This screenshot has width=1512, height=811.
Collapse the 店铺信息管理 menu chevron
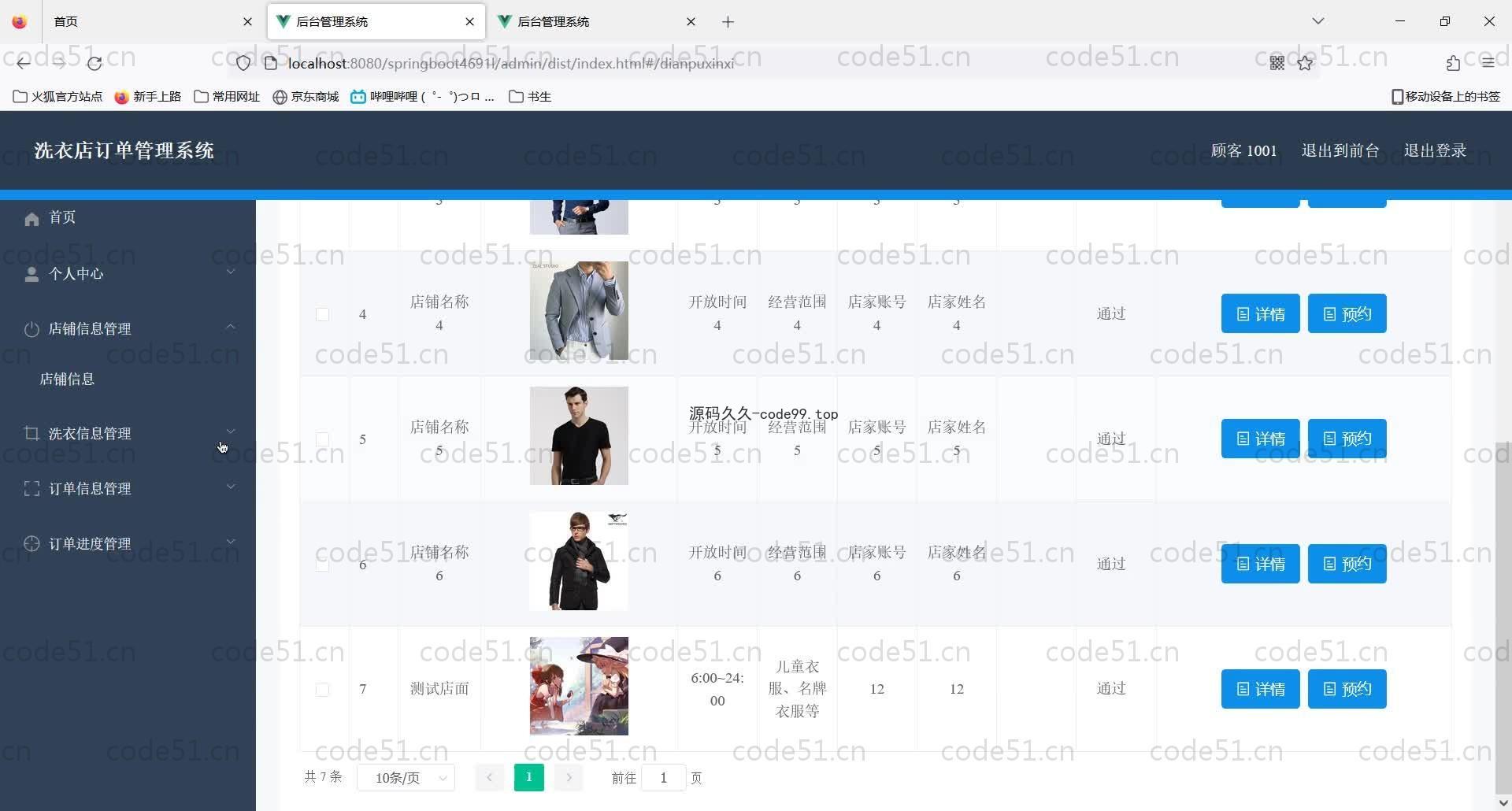click(x=231, y=326)
